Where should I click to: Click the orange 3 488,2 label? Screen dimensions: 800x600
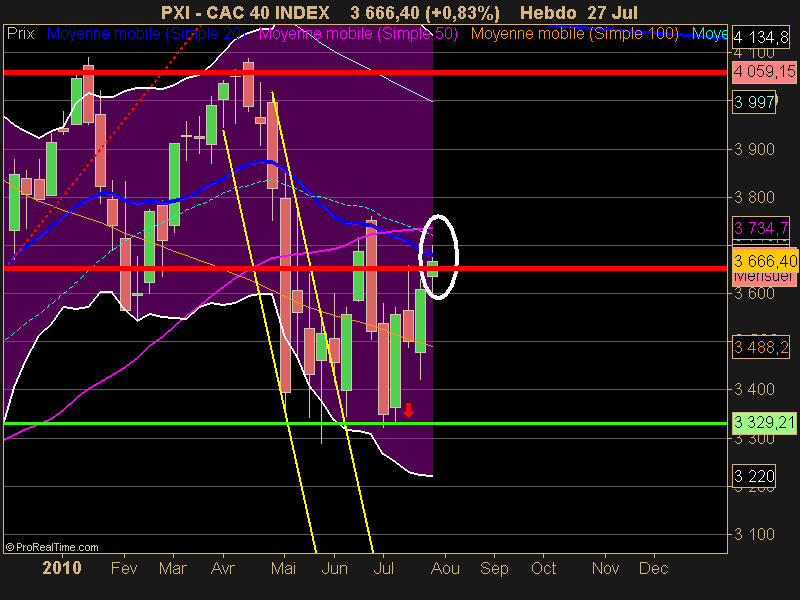[761, 347]
